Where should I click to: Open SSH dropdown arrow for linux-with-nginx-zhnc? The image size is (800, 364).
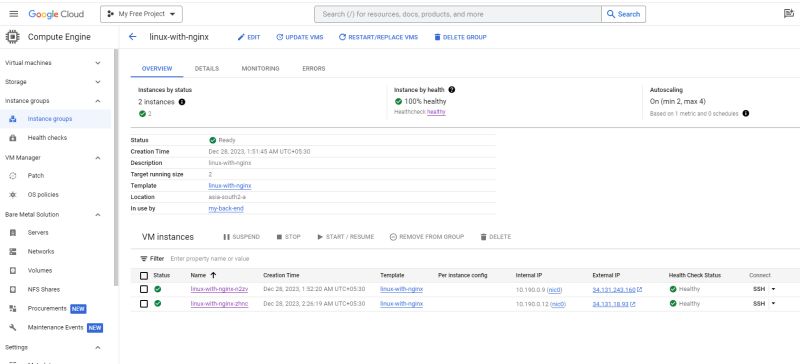coord(773,303)
